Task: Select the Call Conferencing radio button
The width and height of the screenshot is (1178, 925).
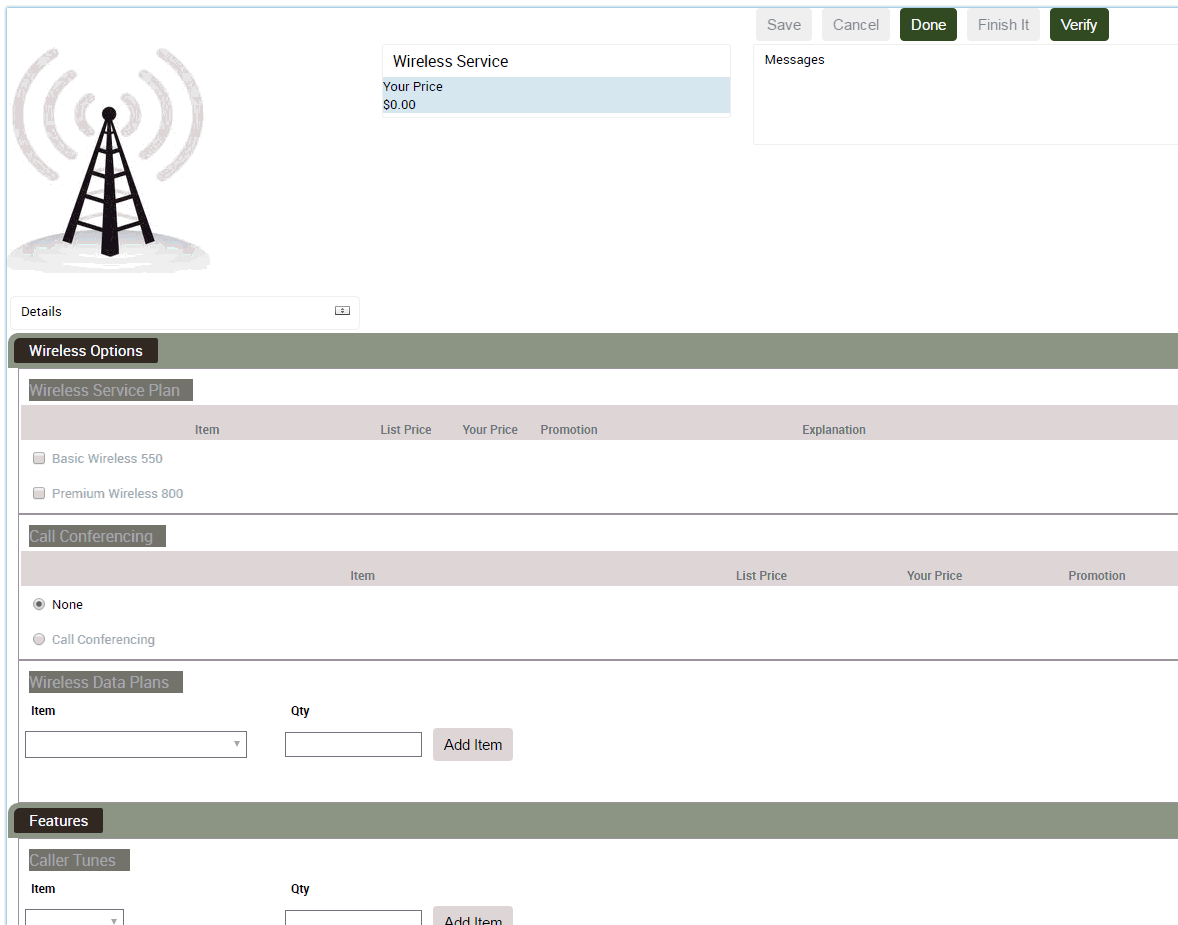Action: click(38, 638)
